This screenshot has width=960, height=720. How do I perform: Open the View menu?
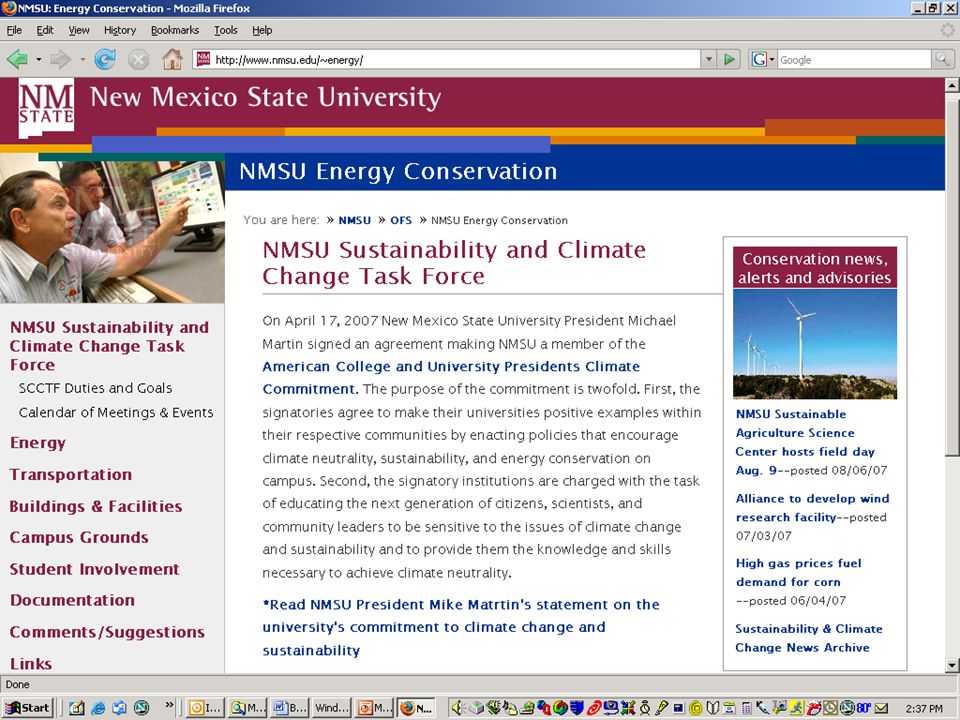(79, 30)
